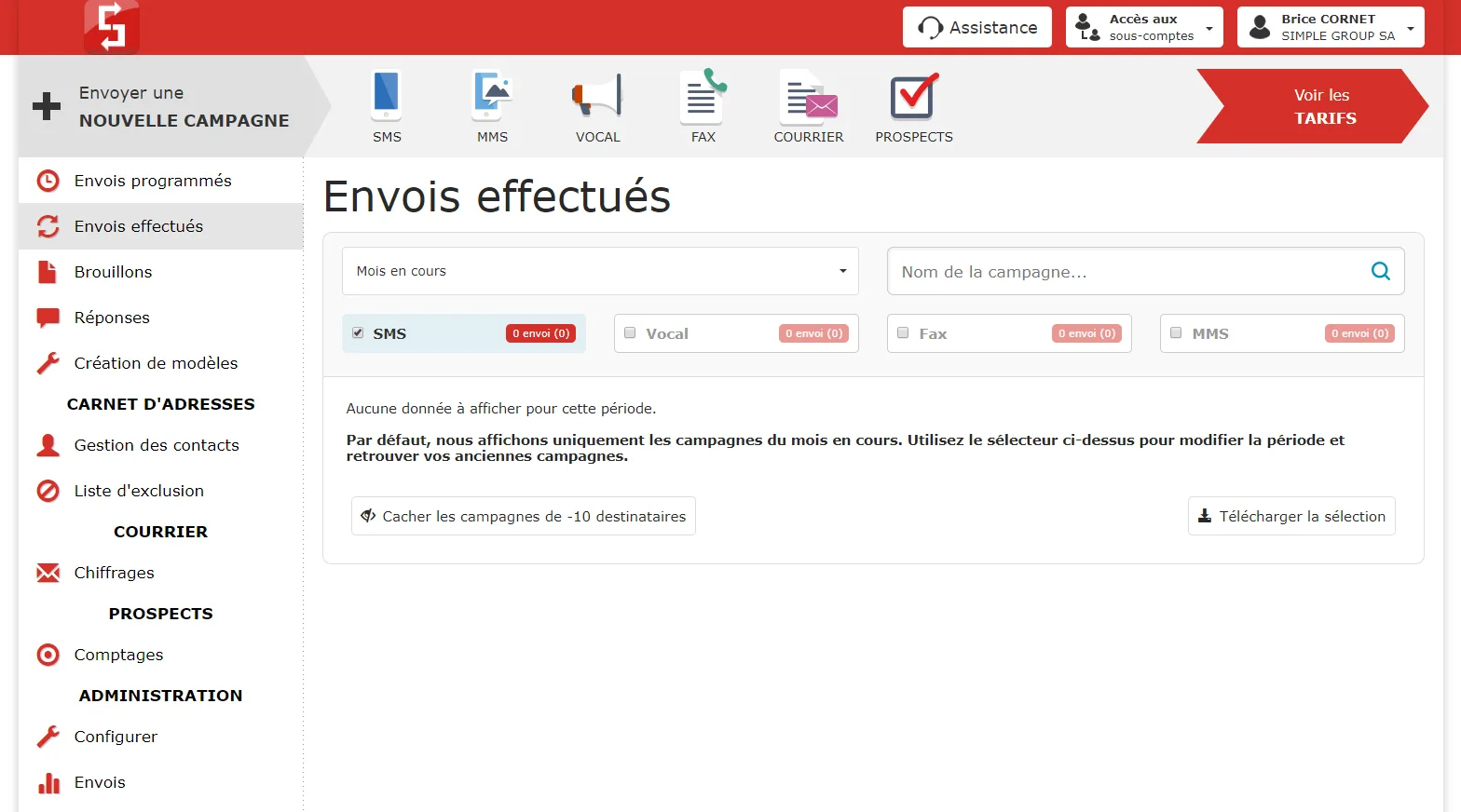Click Cacher les campagnes de -10 destinataires
1461x812 pixels.
pos(524,516)
